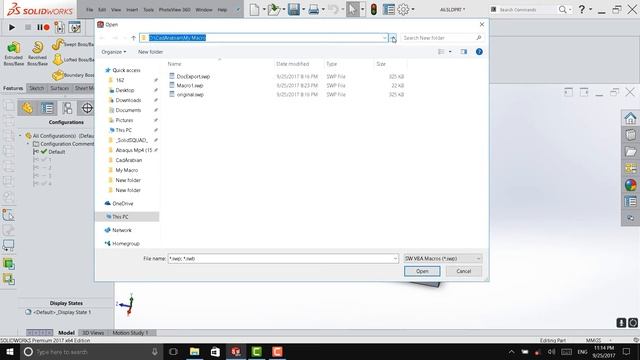Open the PropertyManager tab icon
This screenshot has height=360, width=640.
pyautogui.click(x=47, y=108)
